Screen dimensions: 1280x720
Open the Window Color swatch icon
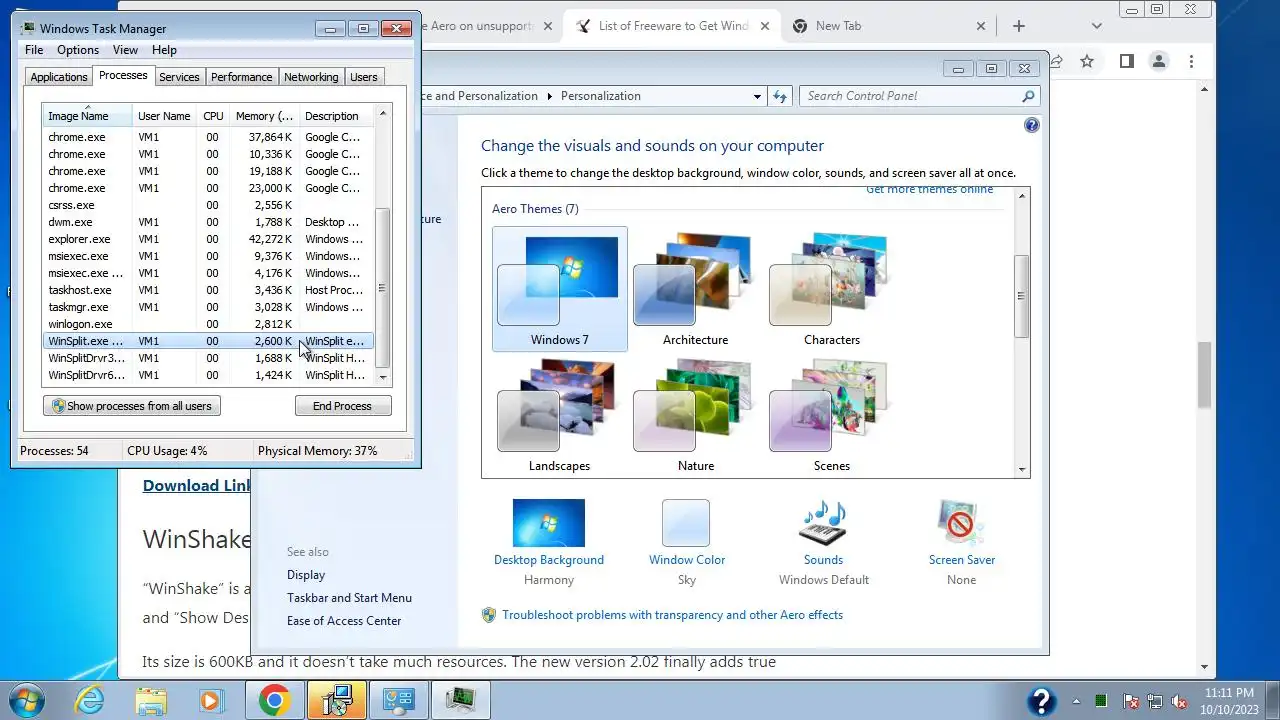click(686, 523)
